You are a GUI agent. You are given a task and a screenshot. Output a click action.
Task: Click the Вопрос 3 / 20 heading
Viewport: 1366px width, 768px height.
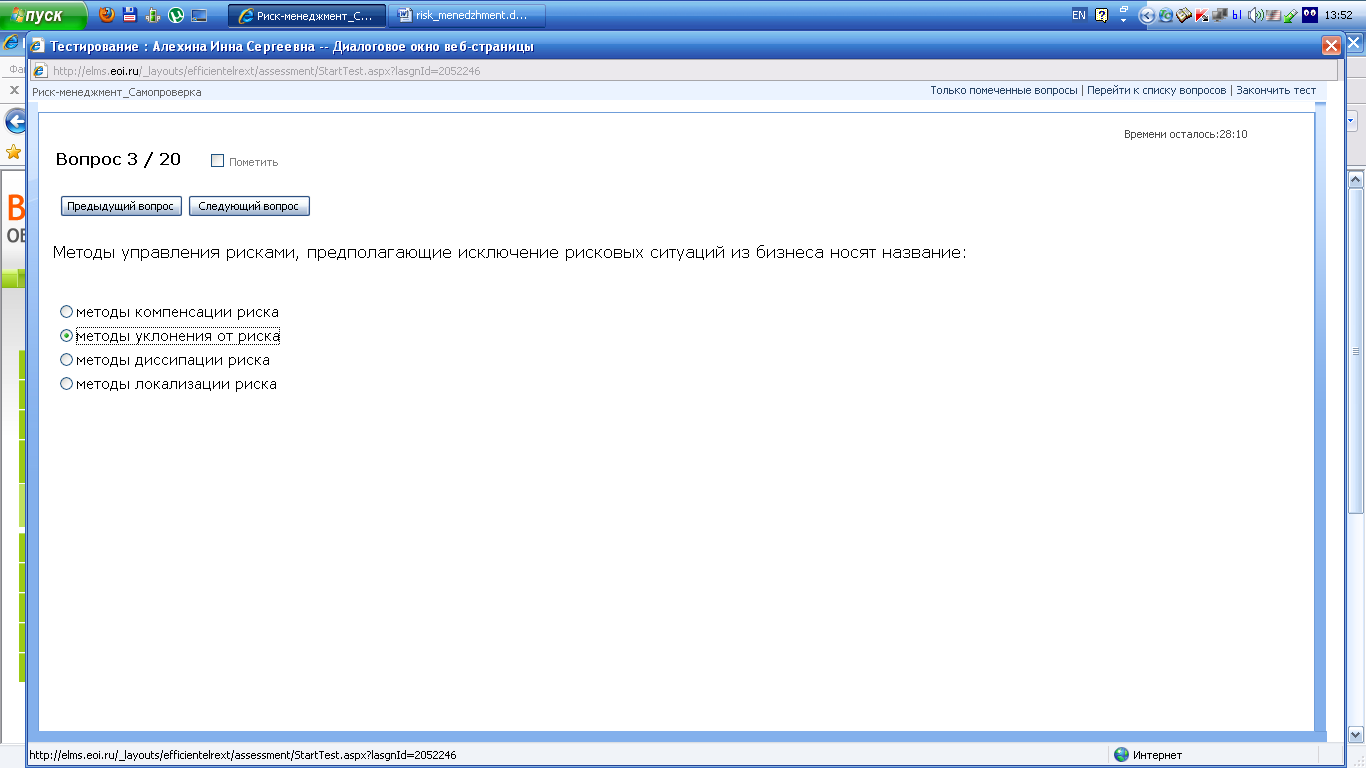118,159
